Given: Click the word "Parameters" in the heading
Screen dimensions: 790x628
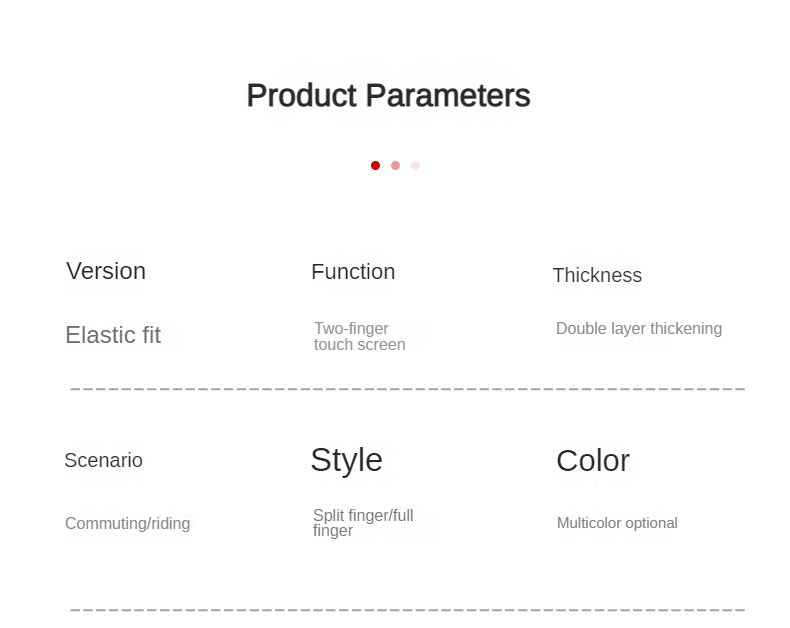Looking at the screenshot, I should coord(447,96).
